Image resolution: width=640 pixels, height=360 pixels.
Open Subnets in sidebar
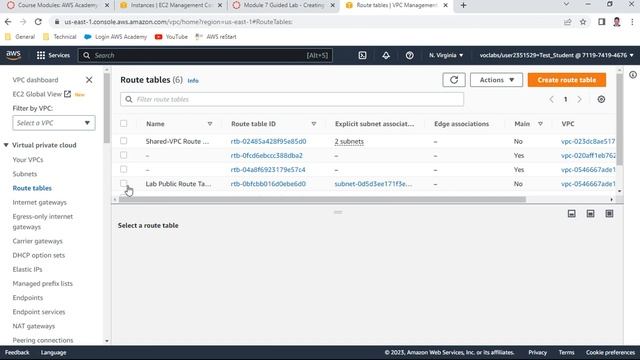click(24, 174)
